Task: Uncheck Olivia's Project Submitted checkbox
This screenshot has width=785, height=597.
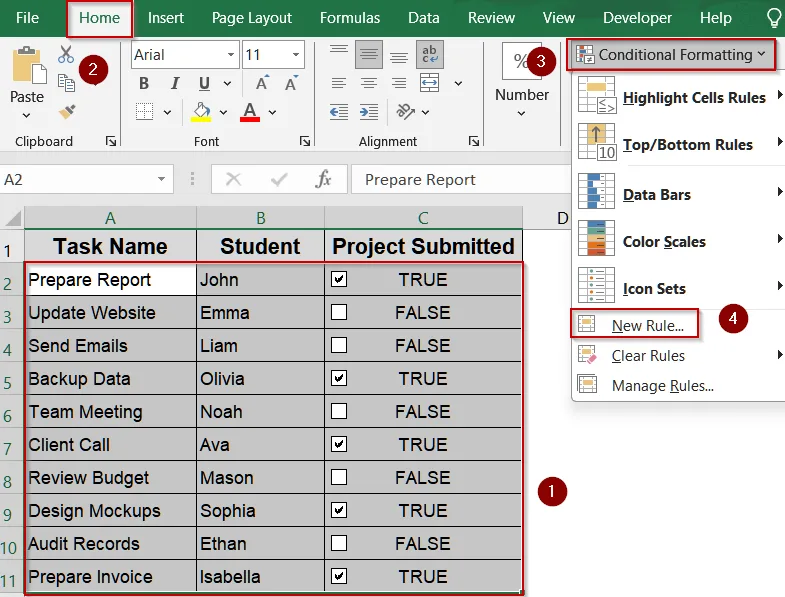Action: click(339, 378)
